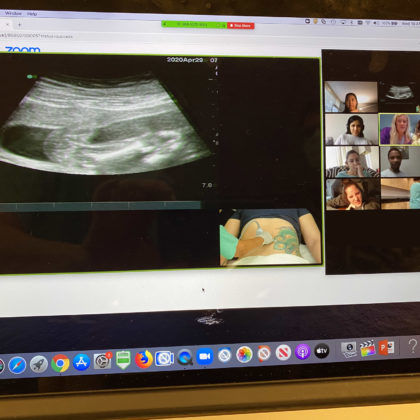
Task: Select top-left tile with woman under ceiling light
Action: (x=351, y=97)
